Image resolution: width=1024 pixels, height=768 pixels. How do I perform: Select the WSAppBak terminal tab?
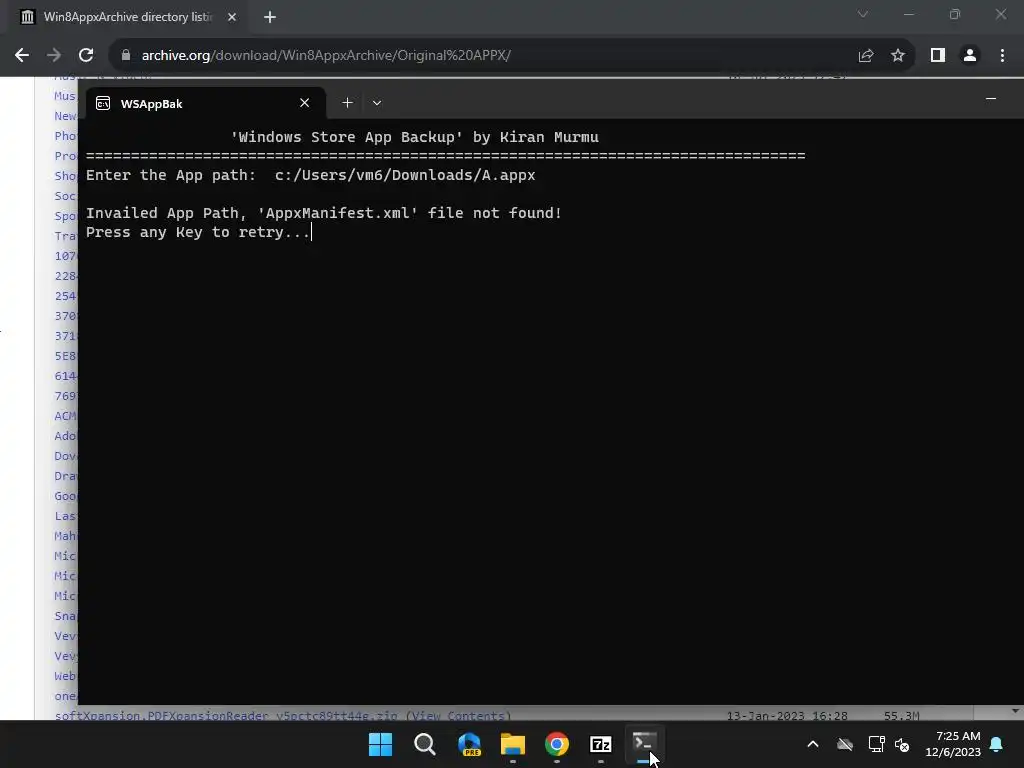[204, 103]
